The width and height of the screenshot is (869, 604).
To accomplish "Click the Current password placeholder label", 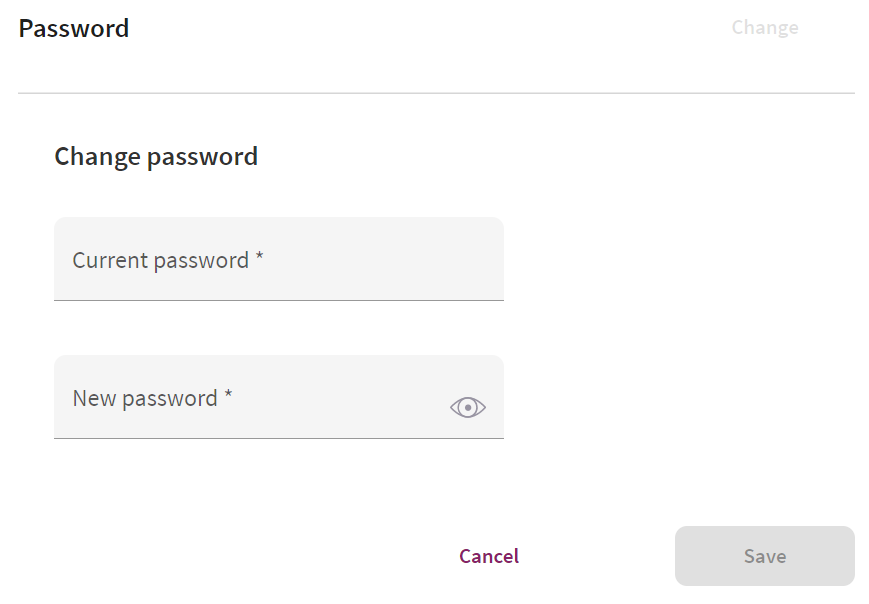I will 161,260.
